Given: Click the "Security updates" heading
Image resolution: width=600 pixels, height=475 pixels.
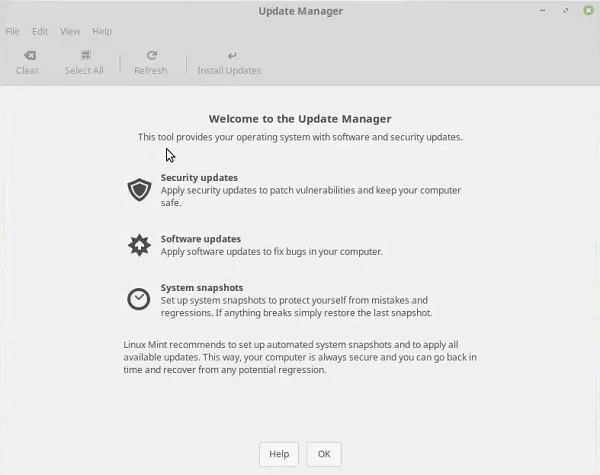Looking at the screenshot, I should point(199,178).
